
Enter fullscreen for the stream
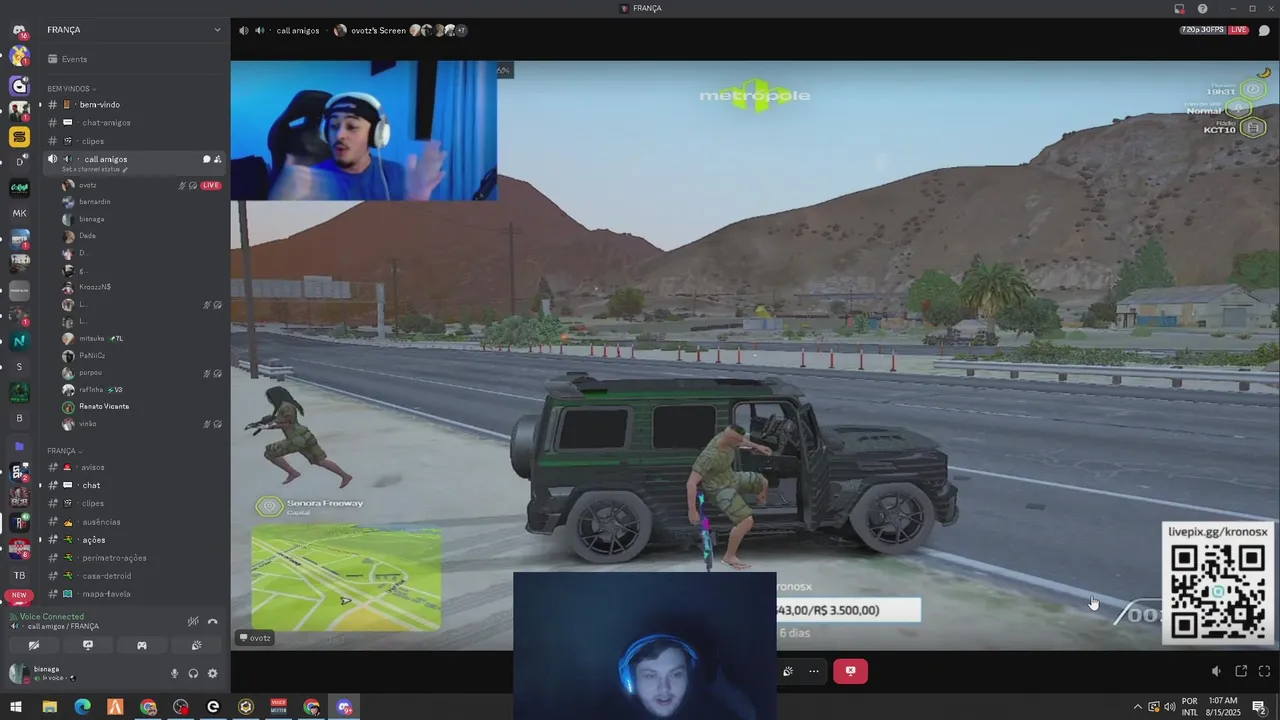[1264, 671]
